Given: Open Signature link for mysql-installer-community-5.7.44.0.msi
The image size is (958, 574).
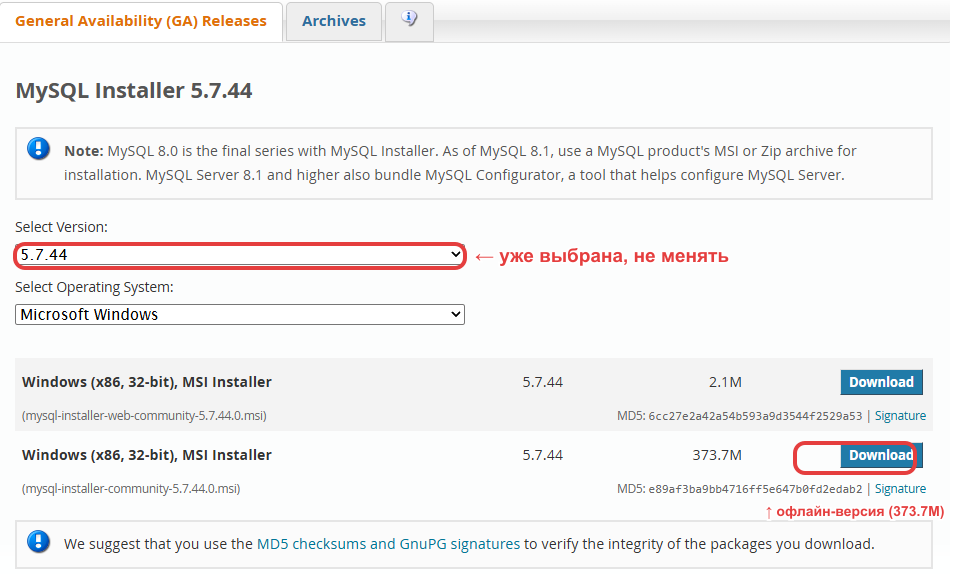Looking at the screenshot, I should coord(900,489).
